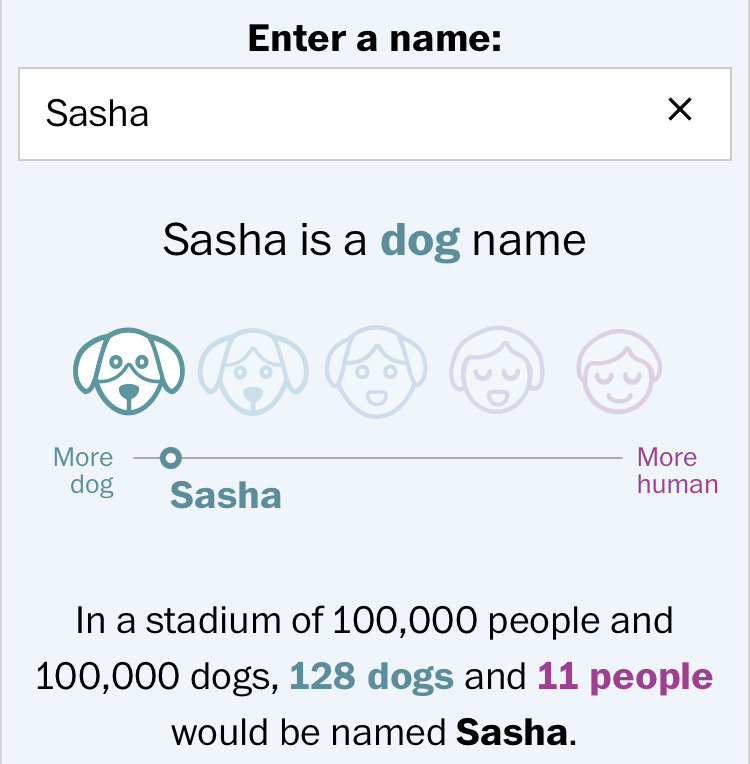Screen dimensions: 750x764
Task: Click the gray dog-to-human scale line
Action: 378,458
